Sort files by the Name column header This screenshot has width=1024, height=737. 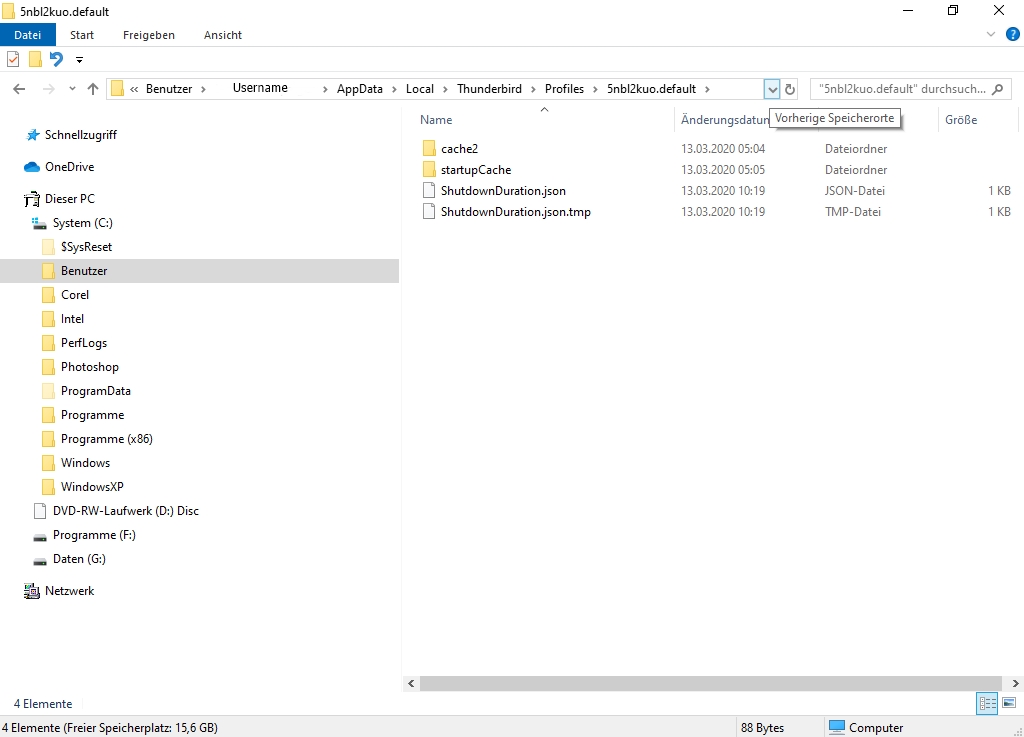pos(437,120)
